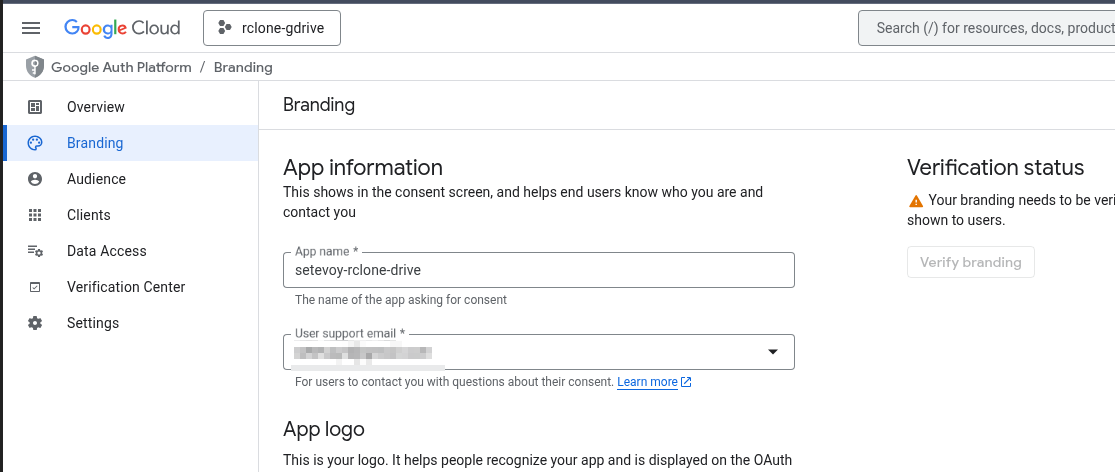Click the Overview dashboard icon
This screenshot has height=472, width=1115.
tap(35, 107)
